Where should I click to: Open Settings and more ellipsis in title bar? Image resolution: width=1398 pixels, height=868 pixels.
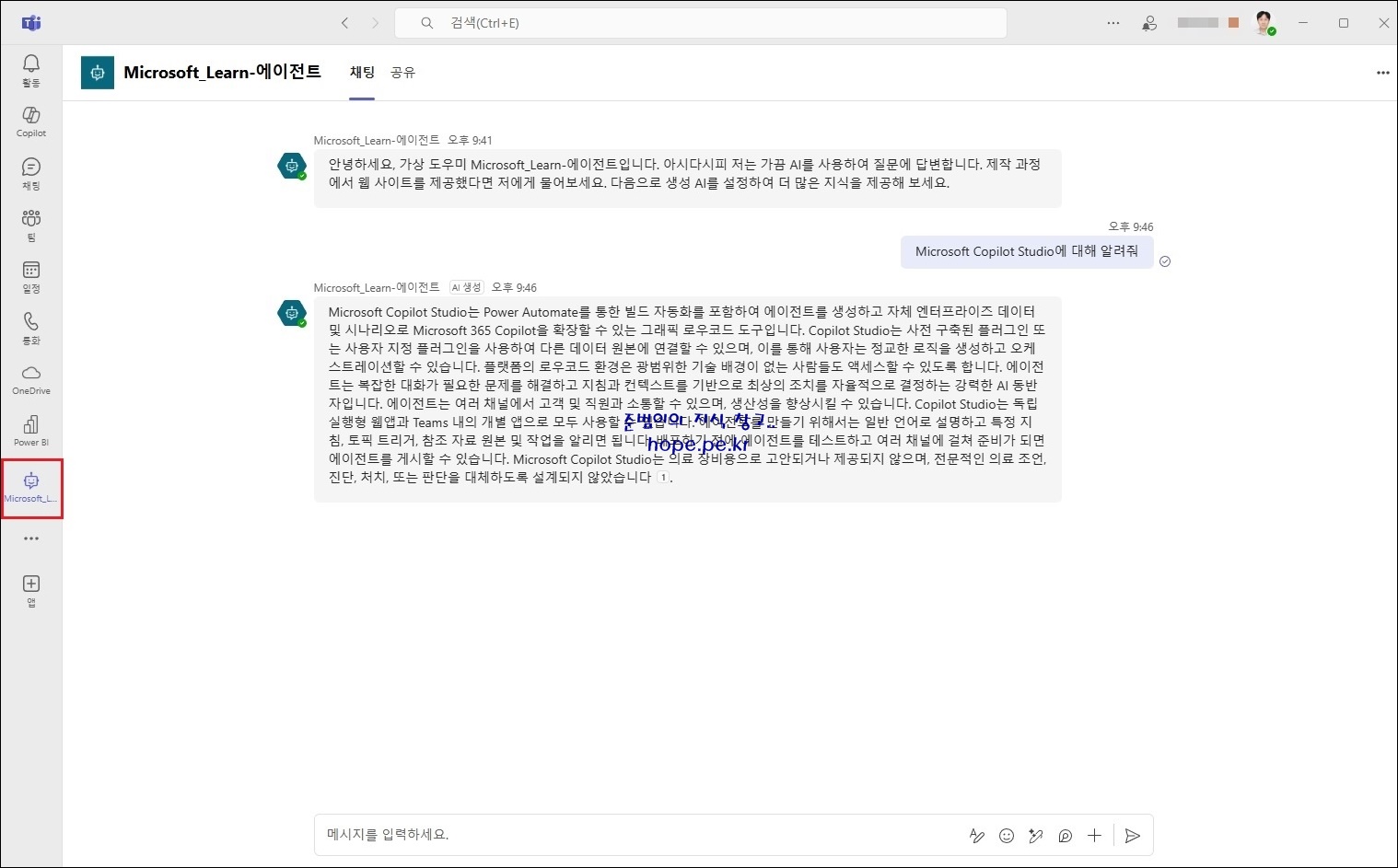[x=1113, y=23]
